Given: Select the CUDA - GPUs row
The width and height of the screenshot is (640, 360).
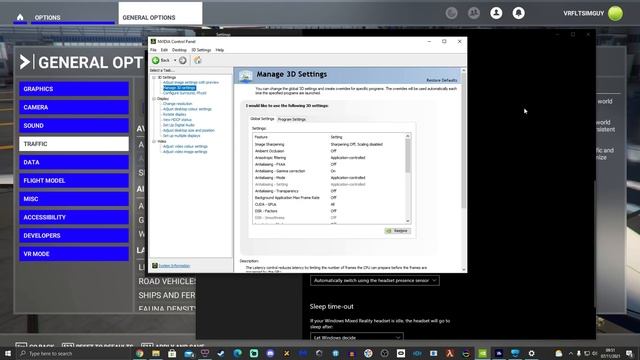Looking at the screenshot, I should tap(329, 204).
